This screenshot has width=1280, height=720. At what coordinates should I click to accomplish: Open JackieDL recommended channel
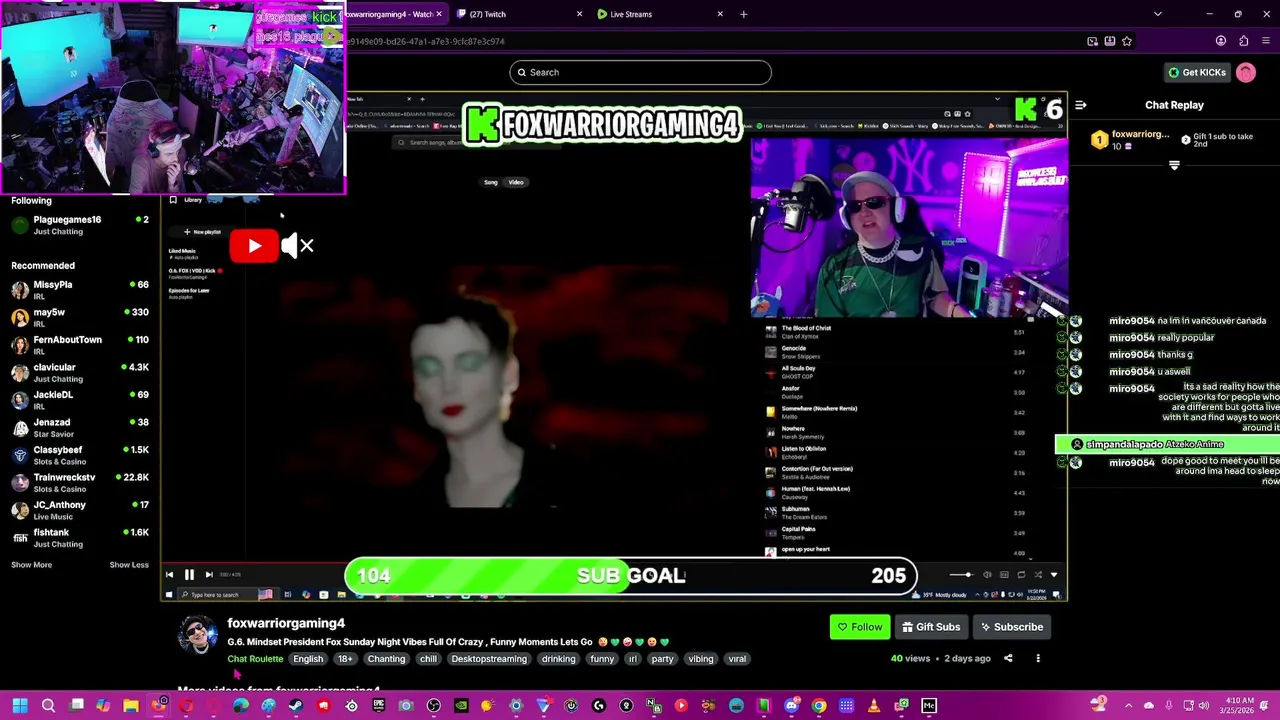click(x=80, y=400)
